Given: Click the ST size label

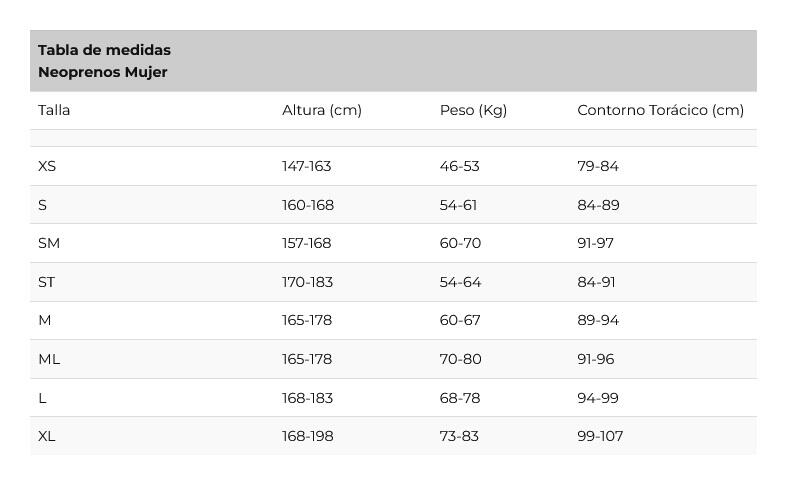Looking at the screenshot, I should tap(46, 282).
